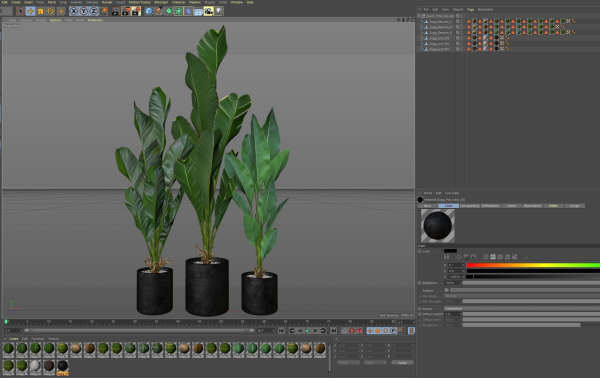Image resolution: width=600 pixels, height=378 pixels.
Task: Open the coordinate space dropdown in coordinates panel
Action: pyautogui.click(x=348, y=362)
